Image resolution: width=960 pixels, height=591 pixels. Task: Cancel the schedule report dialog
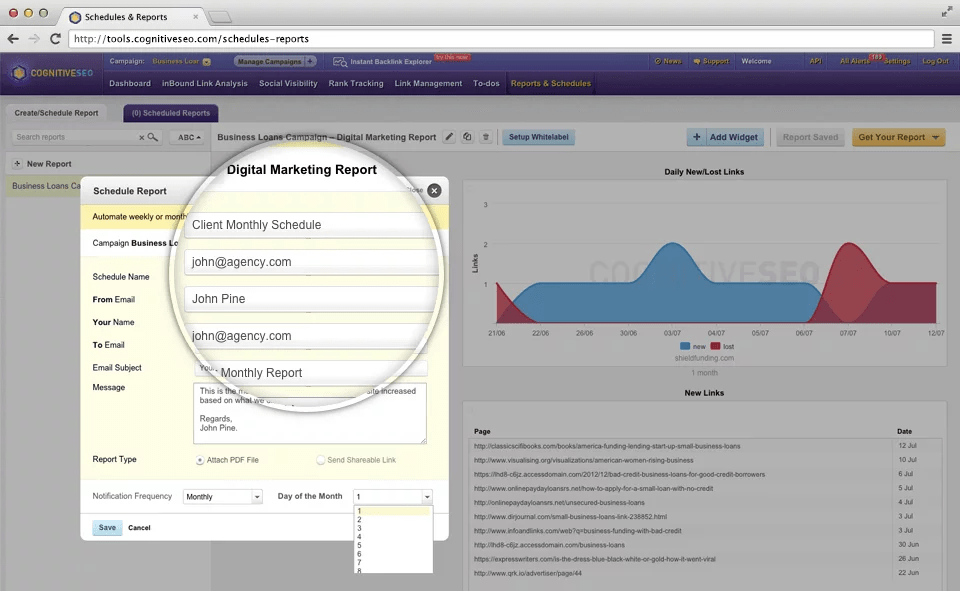[x=139, y=527]
